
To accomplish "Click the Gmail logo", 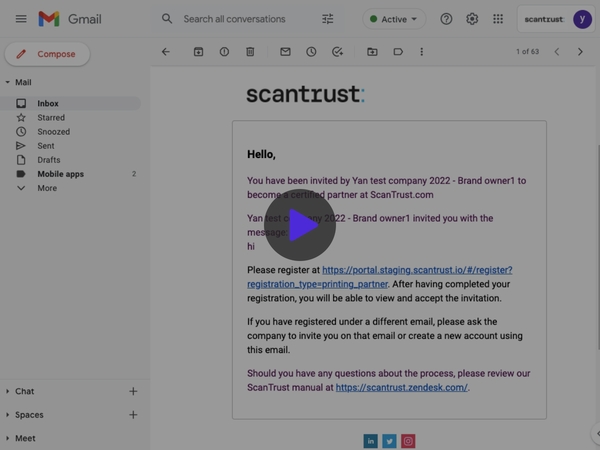I will pyautogui.click(x=70, y=19).
